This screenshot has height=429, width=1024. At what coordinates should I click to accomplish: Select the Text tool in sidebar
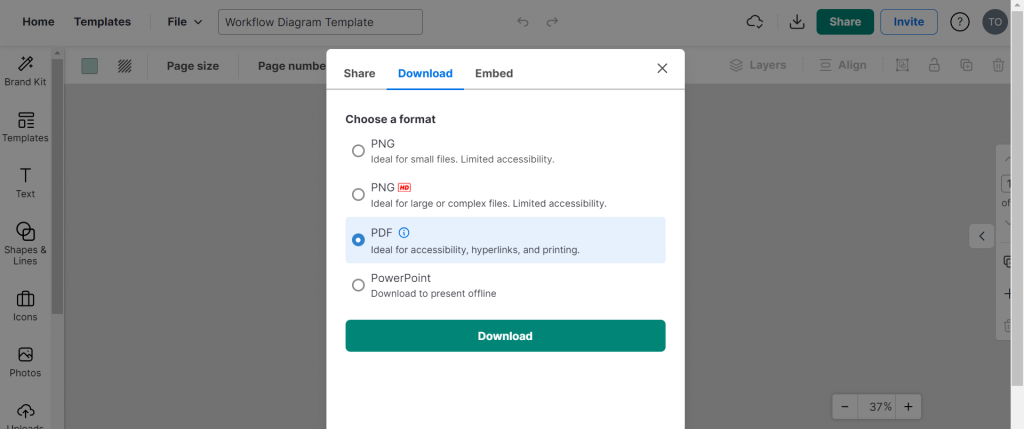(25, 183)
